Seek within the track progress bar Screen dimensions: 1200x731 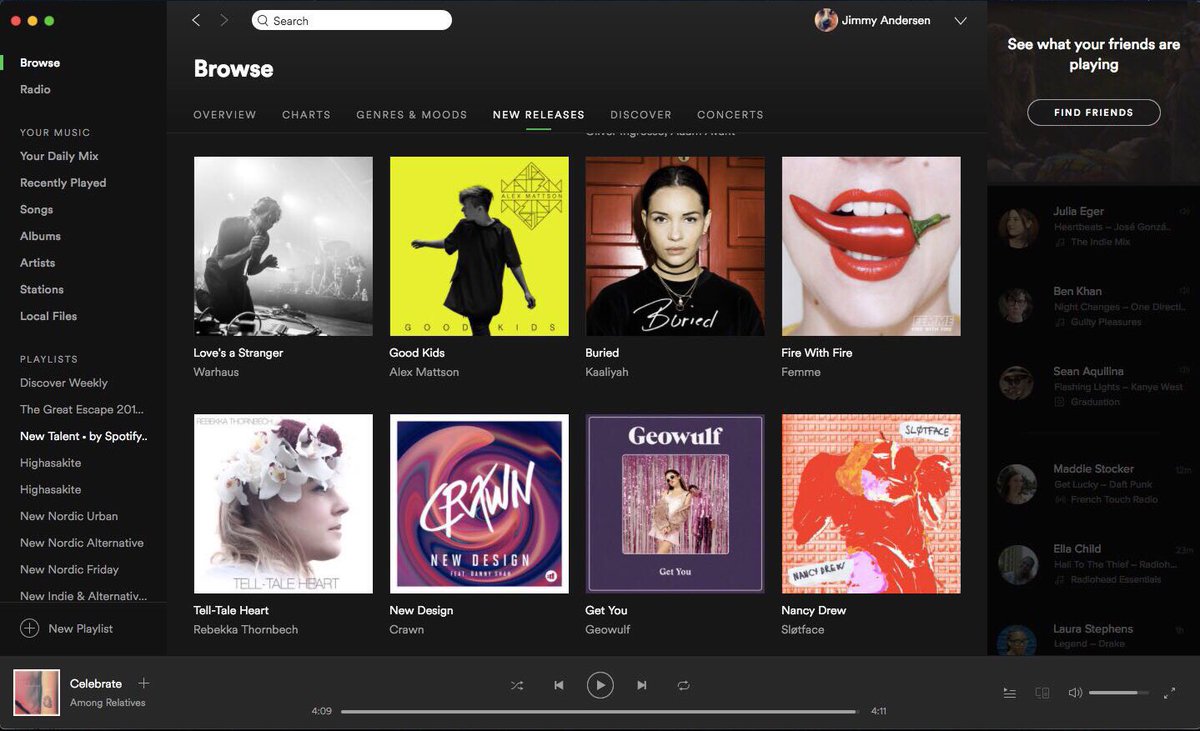pos(599,711)
